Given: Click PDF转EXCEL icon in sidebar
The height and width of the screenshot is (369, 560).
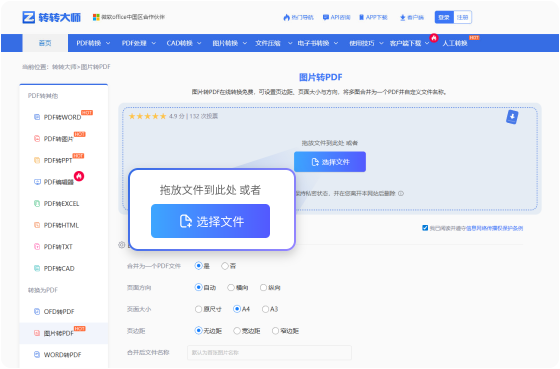Looking at the screenshot, I should (37, 204).
